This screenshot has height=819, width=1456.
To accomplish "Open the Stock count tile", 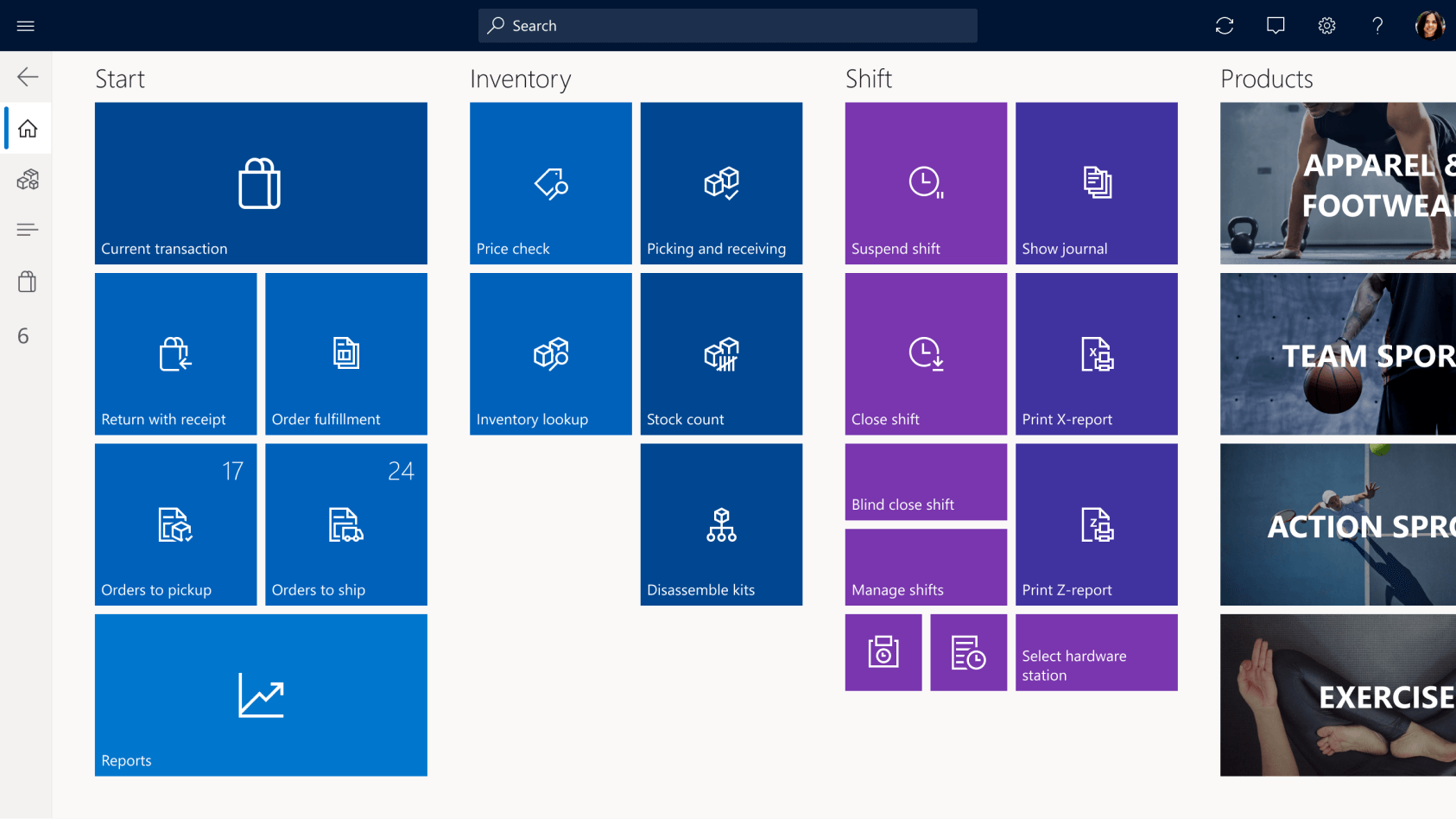I will (721, 353).
